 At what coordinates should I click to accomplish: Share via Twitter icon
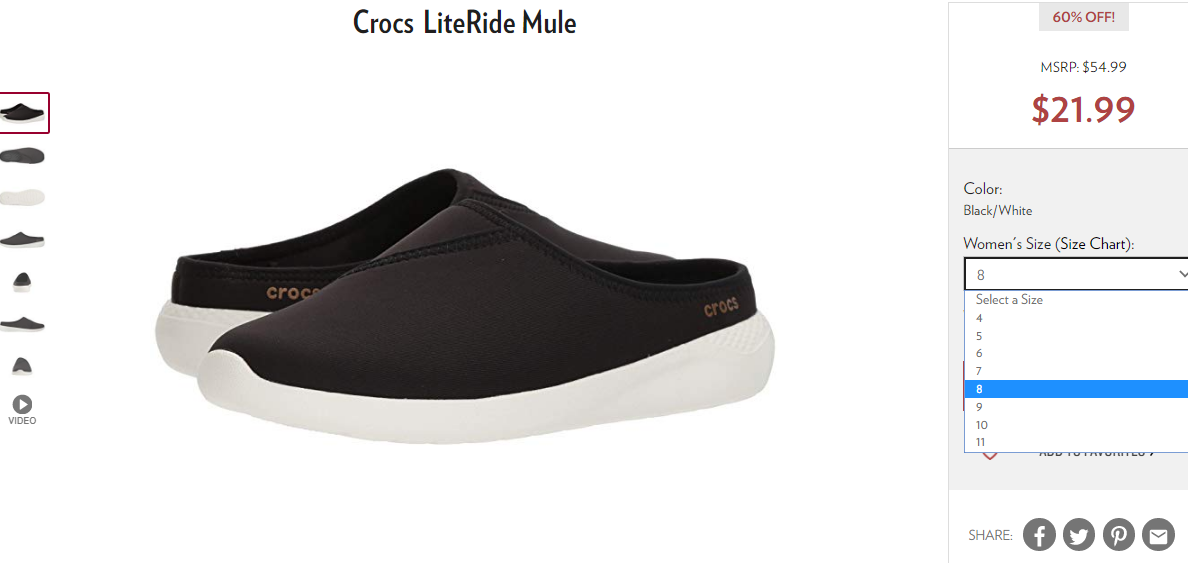click(x=1079, y=534)
